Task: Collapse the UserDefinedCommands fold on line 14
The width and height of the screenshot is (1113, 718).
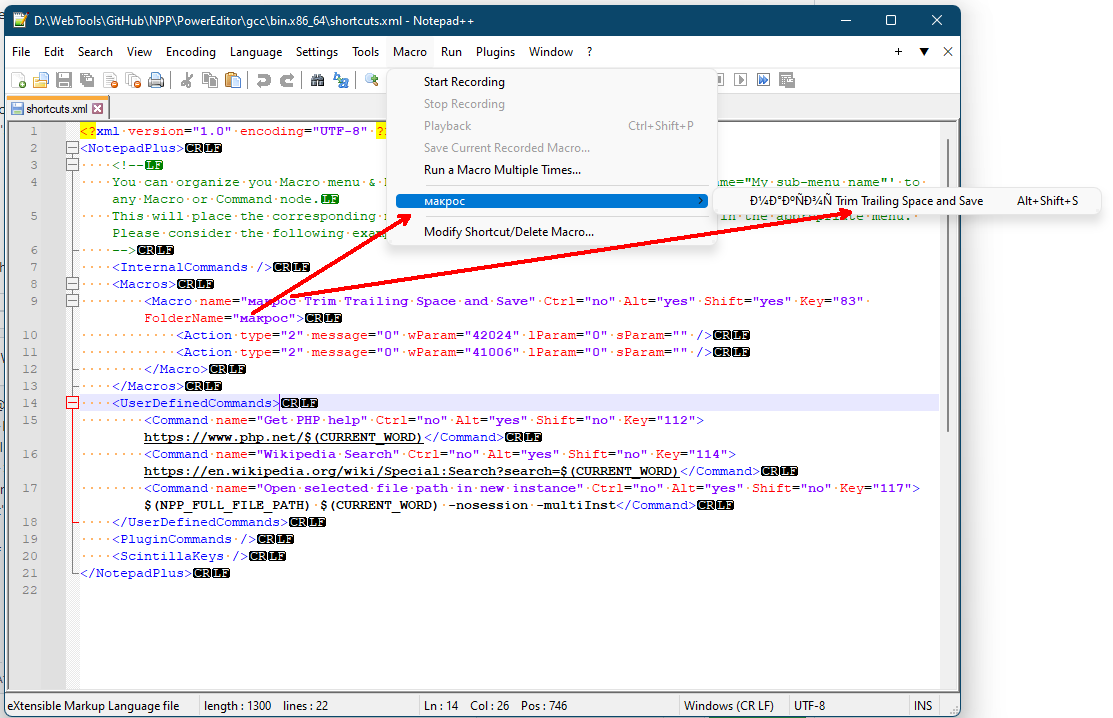Action: tap(71, 403)
